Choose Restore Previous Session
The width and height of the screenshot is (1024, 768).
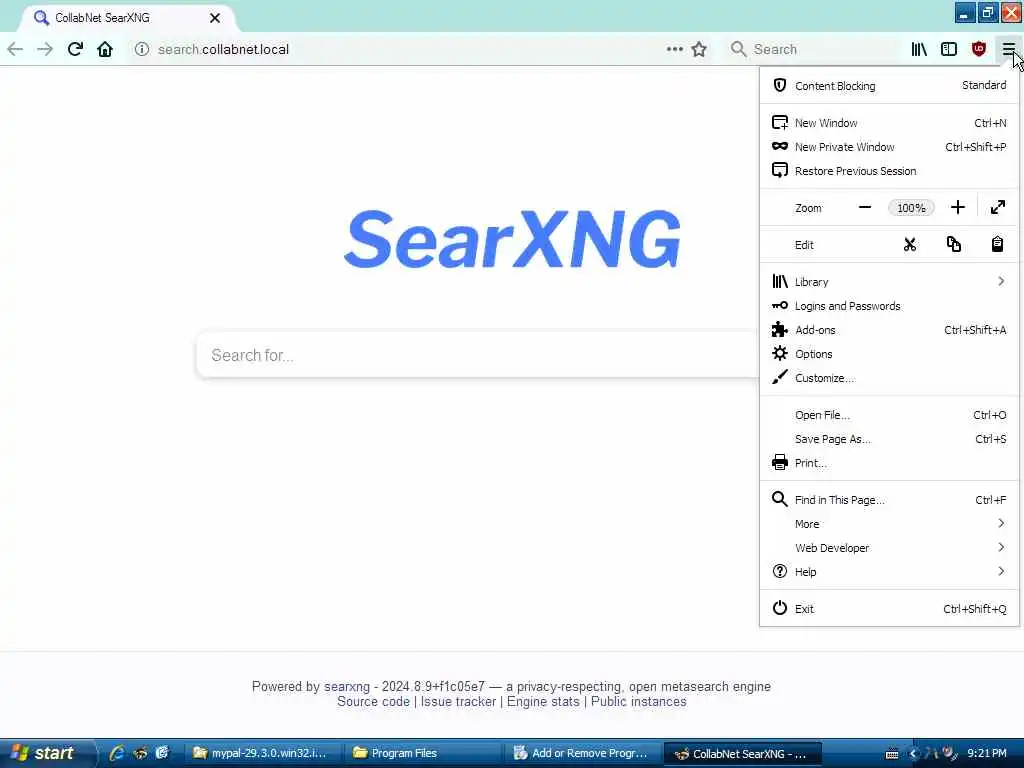tap(889, 171)
